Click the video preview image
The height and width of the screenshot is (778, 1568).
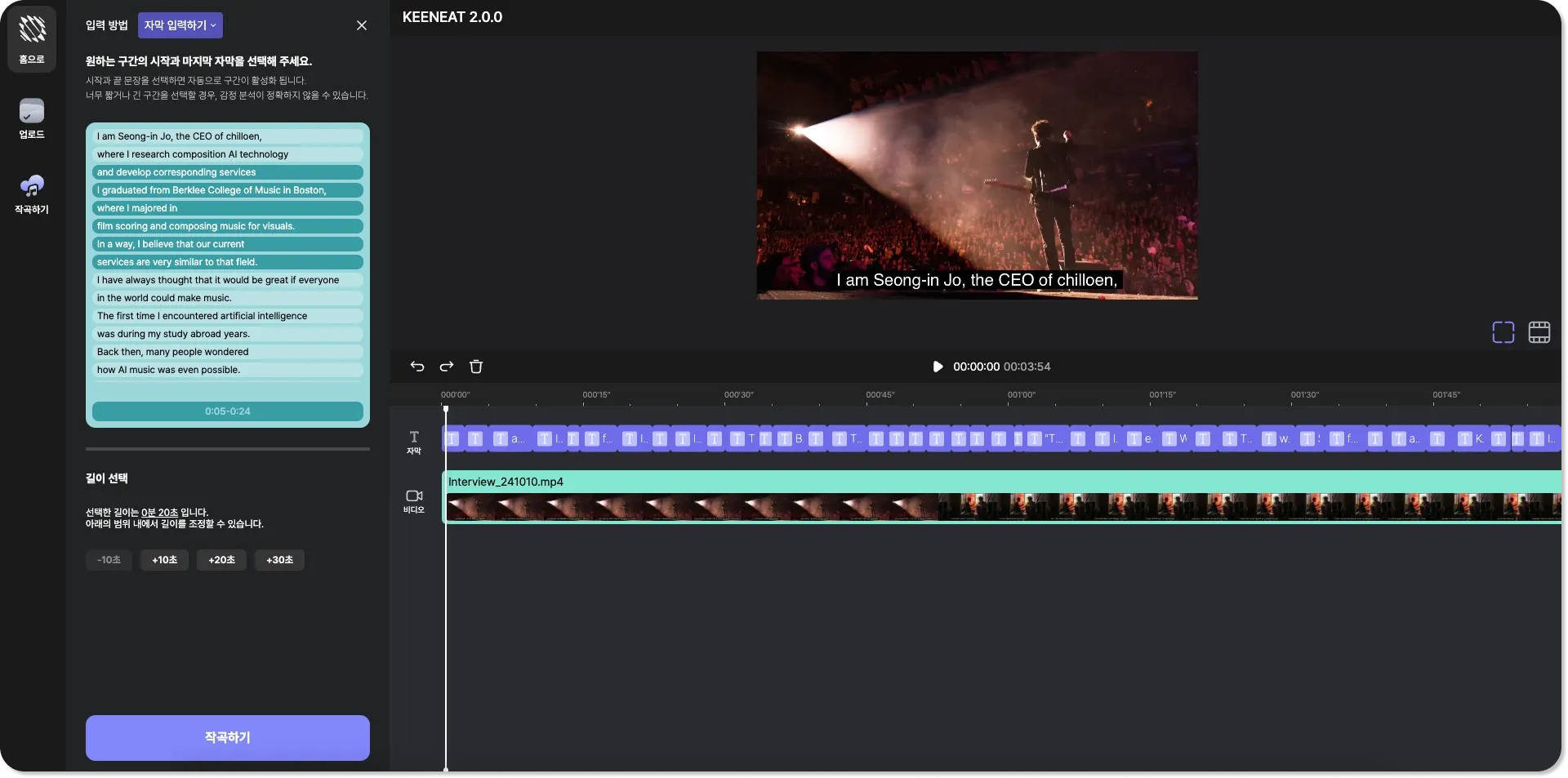(977, 176)
